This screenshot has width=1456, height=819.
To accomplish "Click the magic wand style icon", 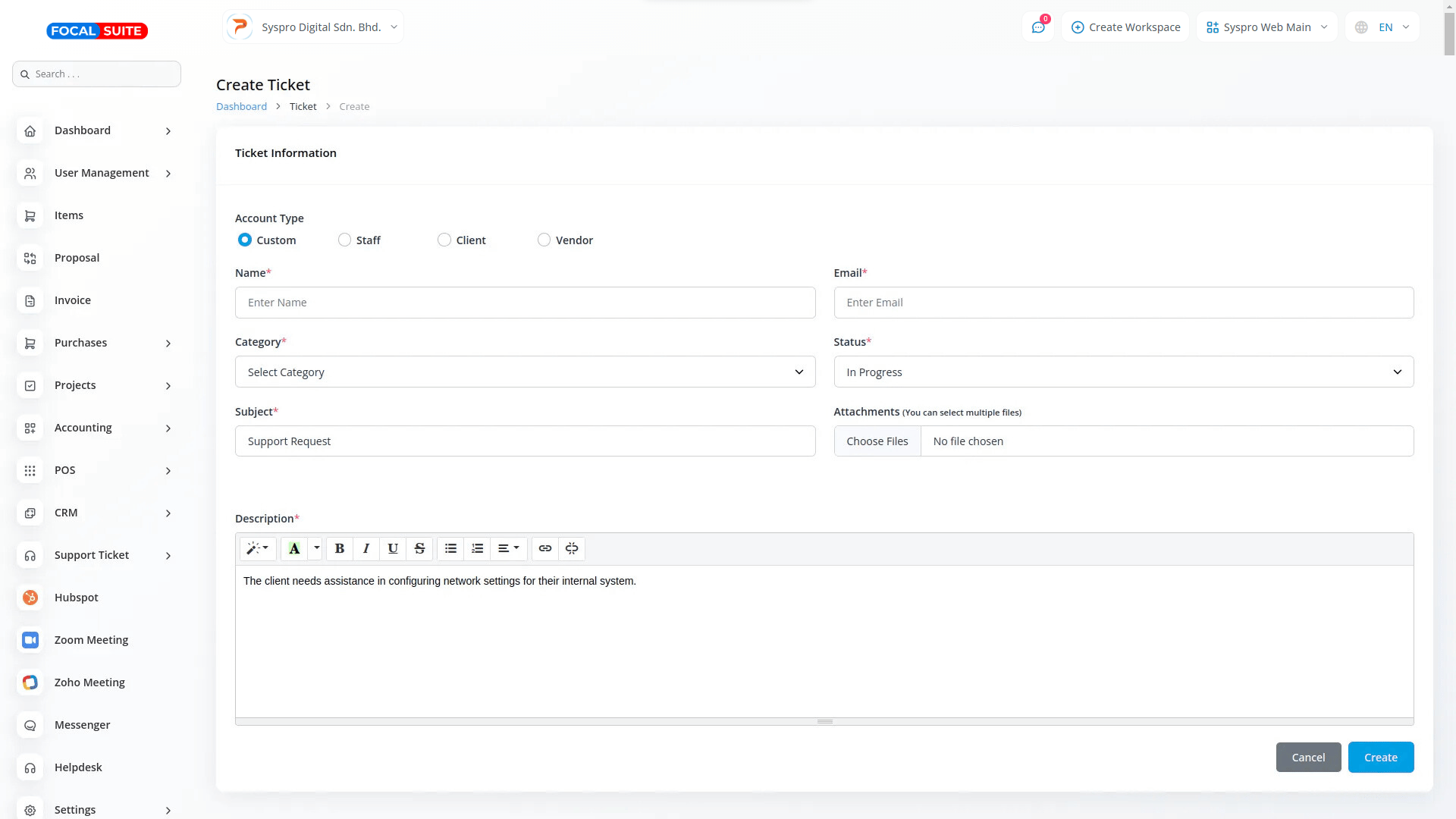I will point(257,548).
